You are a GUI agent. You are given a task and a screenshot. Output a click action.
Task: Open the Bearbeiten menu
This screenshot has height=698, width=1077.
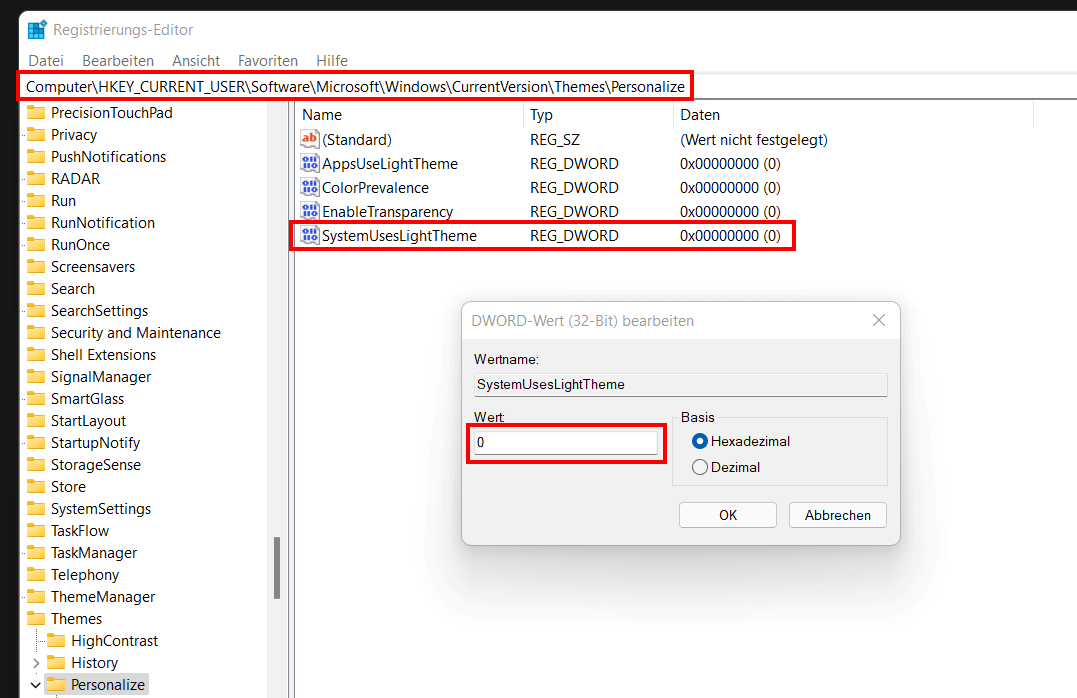pos(117,60)
